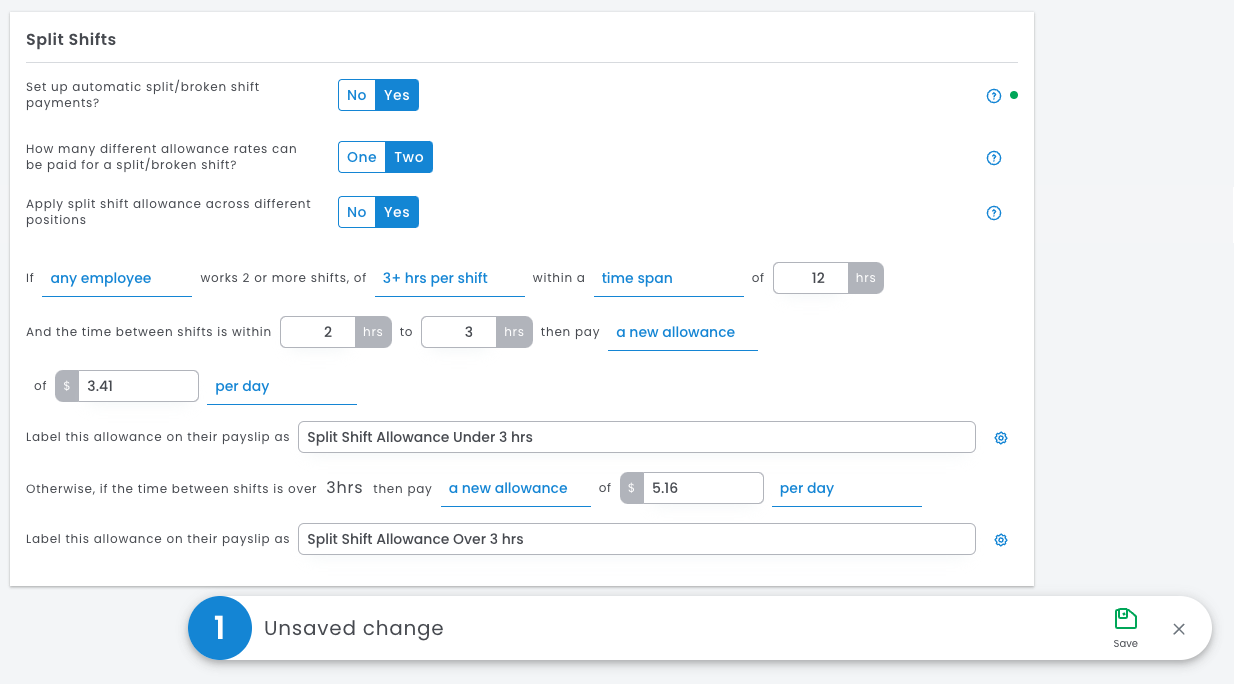Click the 3.41 dollar amount field

(x=138, y=386)
